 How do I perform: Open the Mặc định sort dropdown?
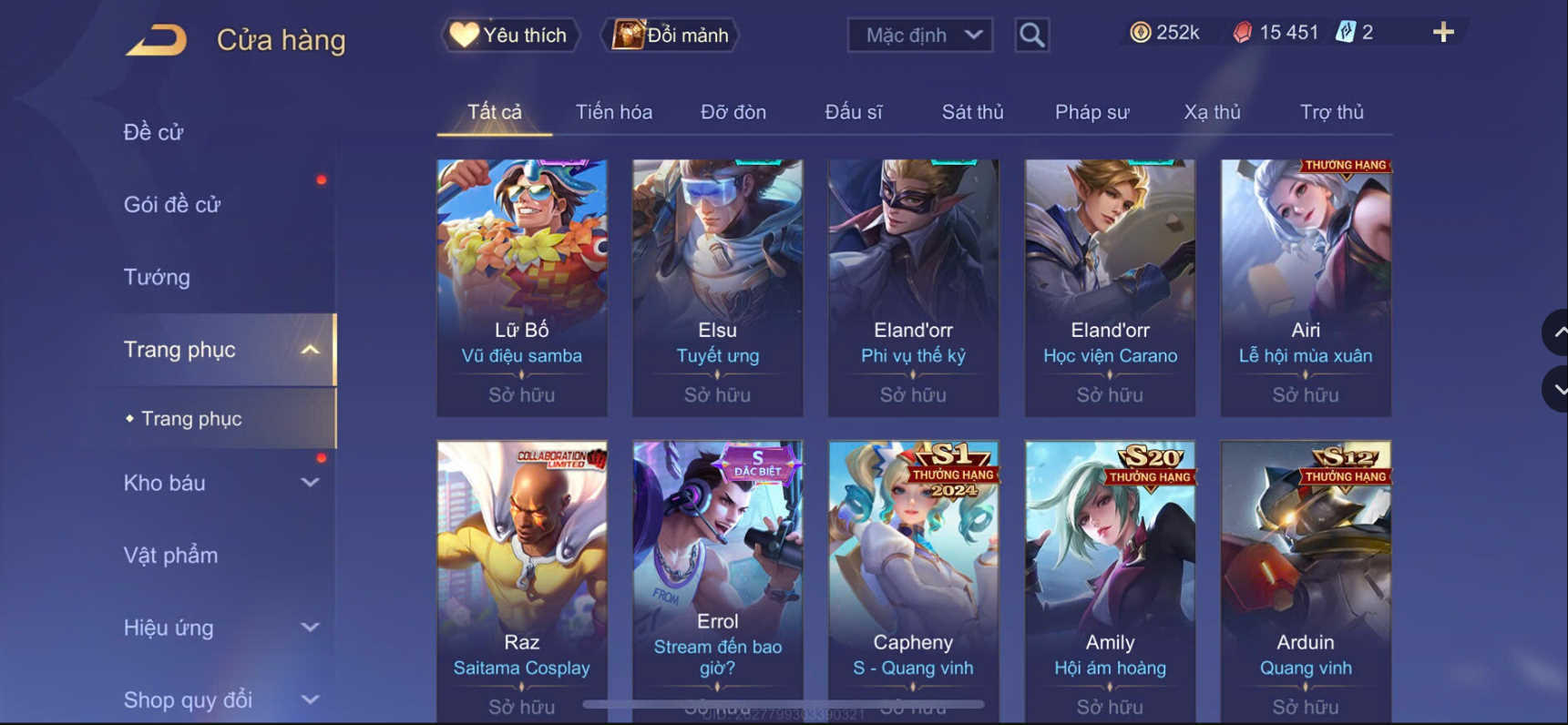920,36
